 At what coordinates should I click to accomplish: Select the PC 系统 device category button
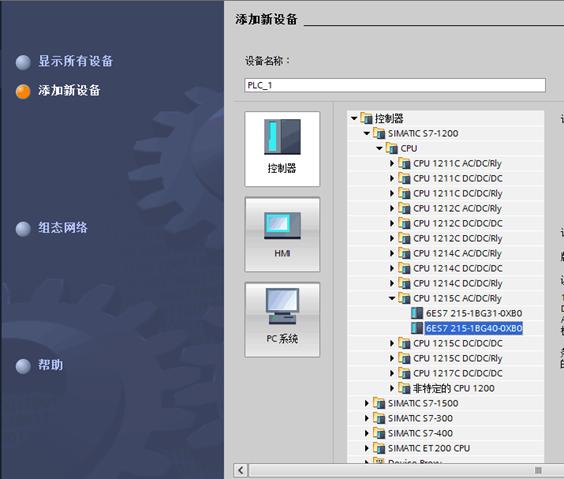(x=282, y=320)
